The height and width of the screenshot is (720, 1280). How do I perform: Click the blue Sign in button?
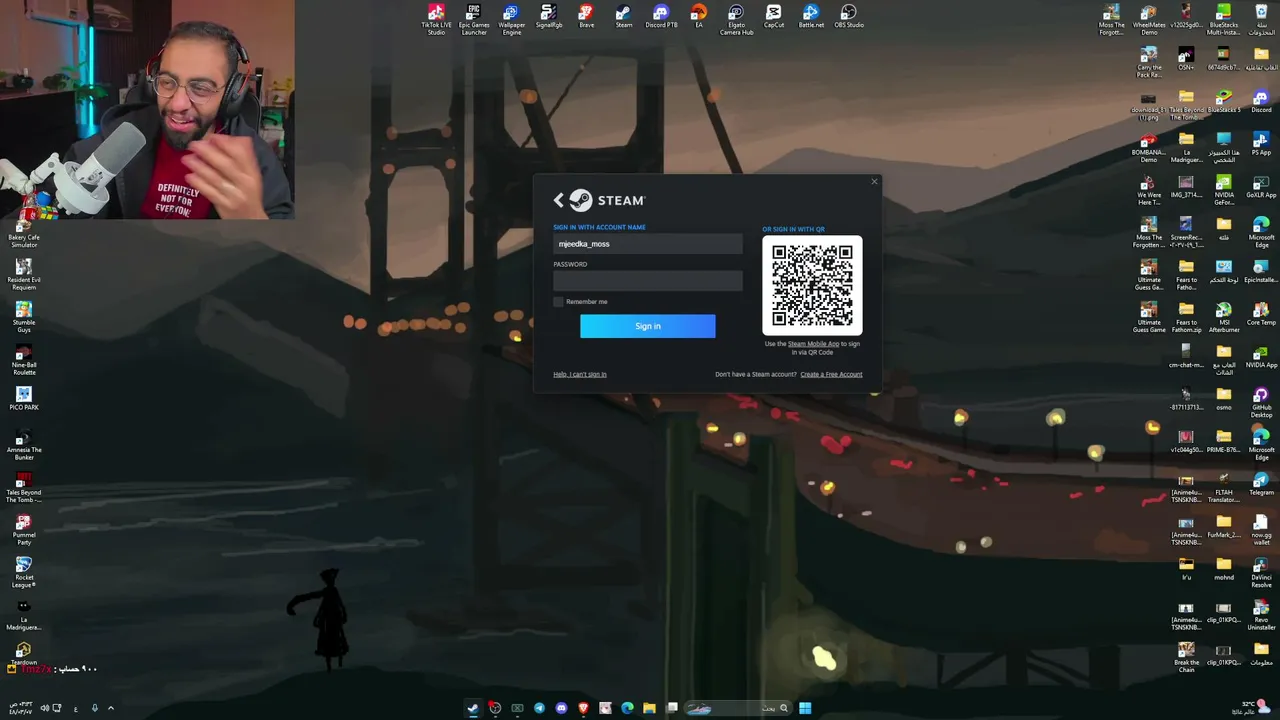[648, 326]
